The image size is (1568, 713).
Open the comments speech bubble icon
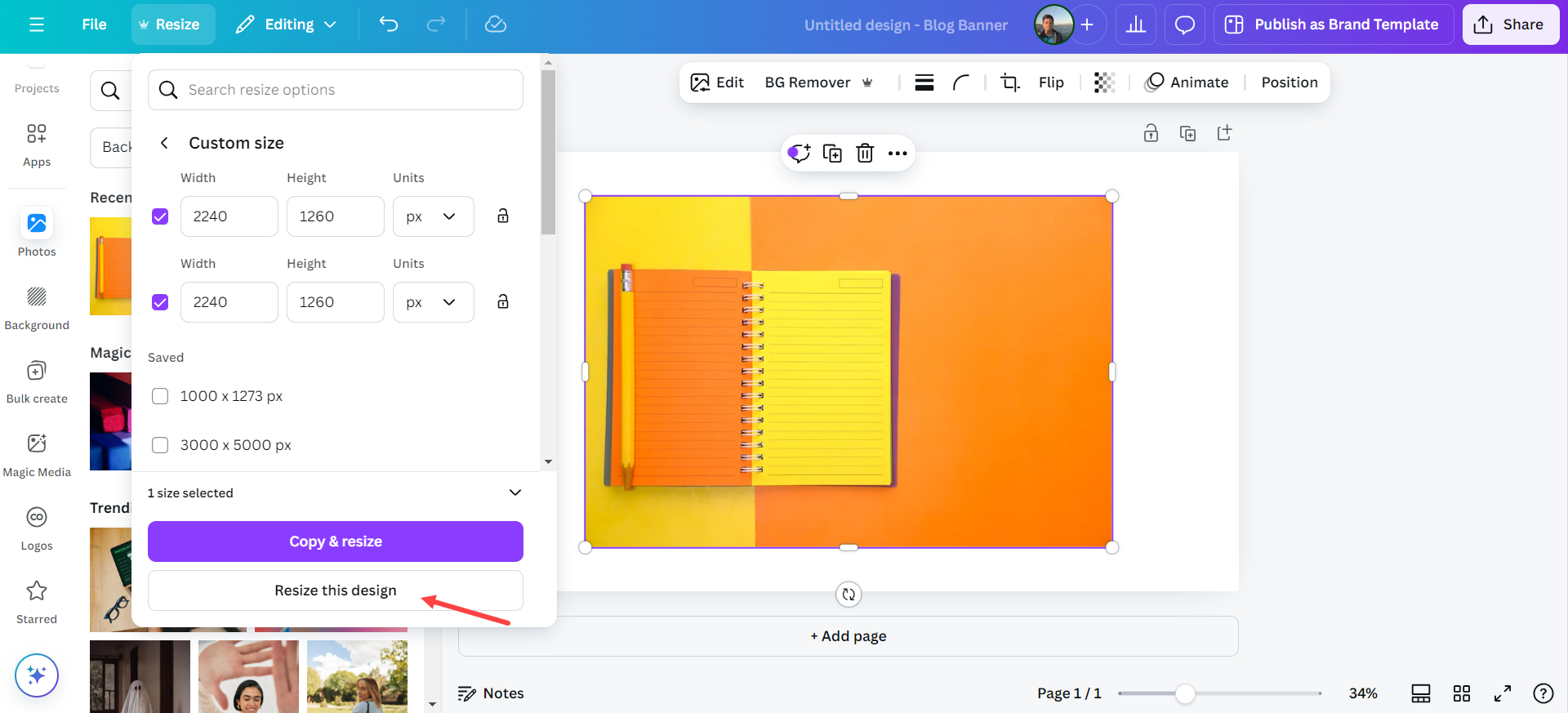1185,25
